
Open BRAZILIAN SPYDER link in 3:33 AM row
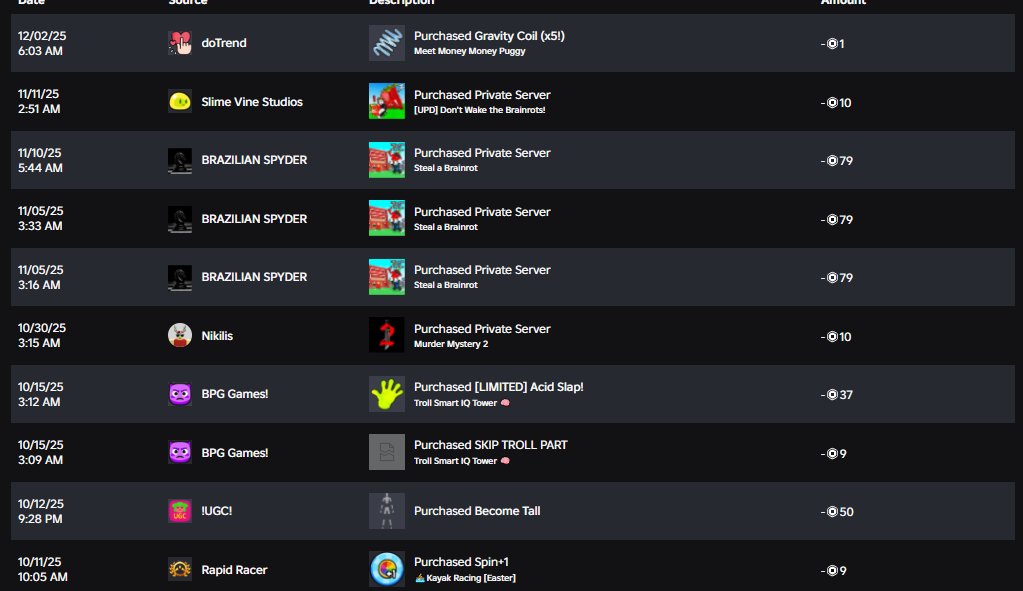click(254, 219)
